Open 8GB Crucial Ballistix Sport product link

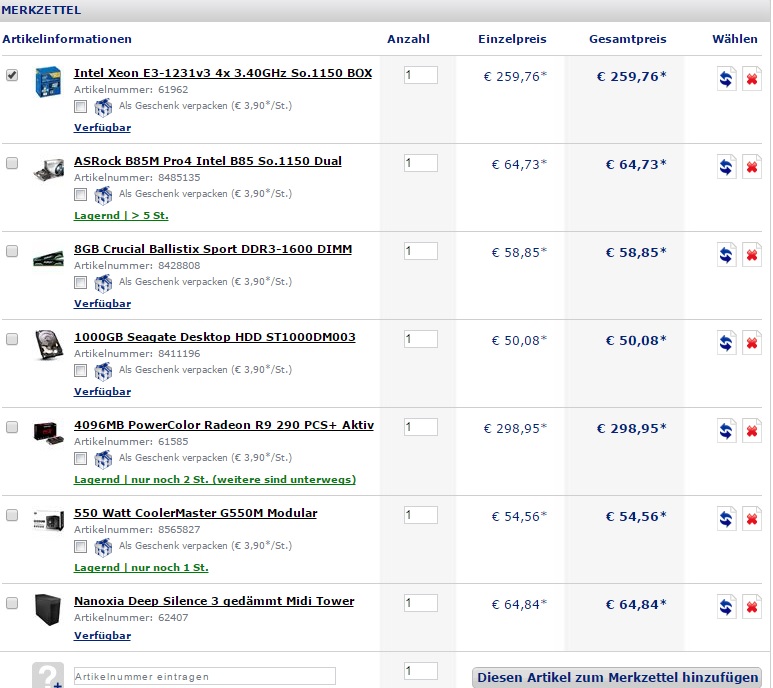click(213, 249)
